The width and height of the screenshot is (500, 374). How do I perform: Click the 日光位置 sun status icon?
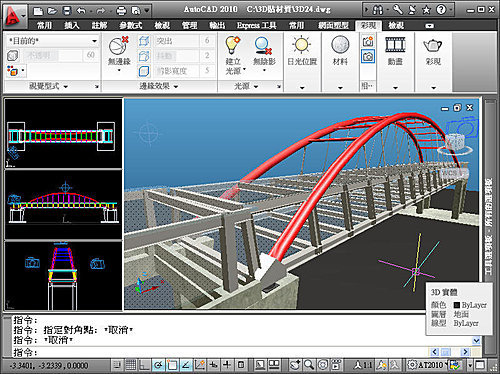pyautogui.click(x=302, y=45)
